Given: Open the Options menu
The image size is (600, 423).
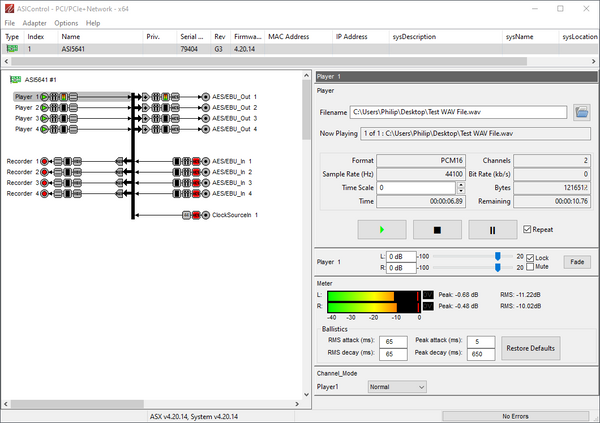Looking at the screenshot, I should pyautogui.click(x=66, y=22).
